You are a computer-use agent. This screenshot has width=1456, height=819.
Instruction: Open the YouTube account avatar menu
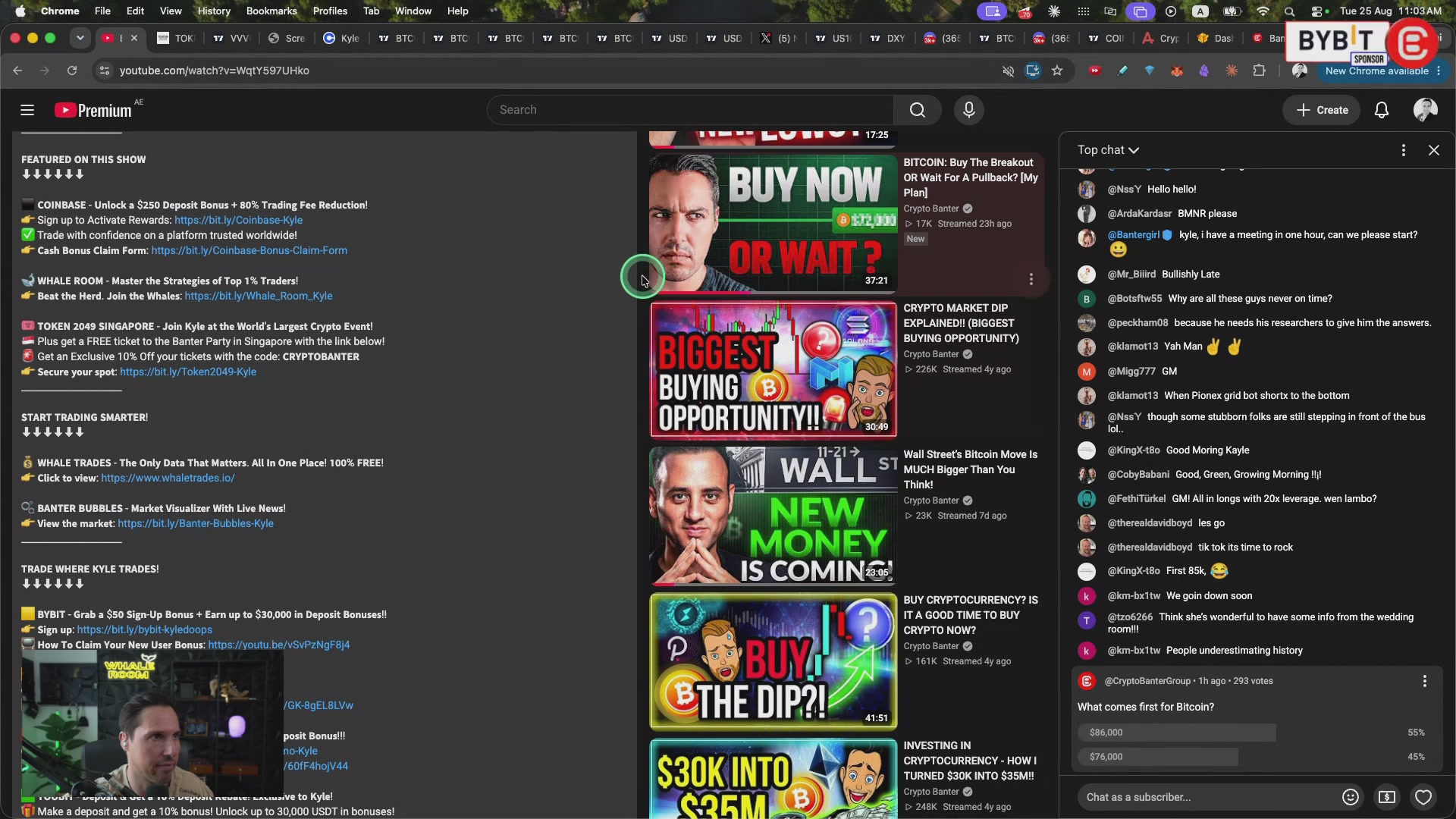(1426, 110)
